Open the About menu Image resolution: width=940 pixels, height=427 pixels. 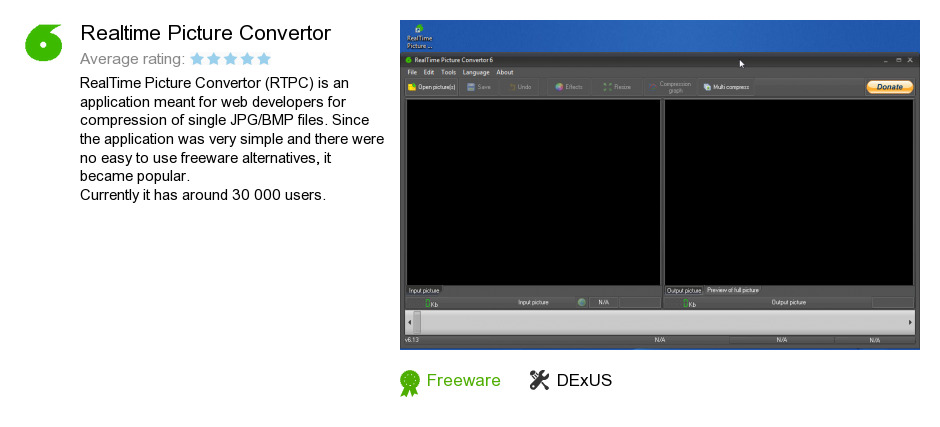click(505, 72)
